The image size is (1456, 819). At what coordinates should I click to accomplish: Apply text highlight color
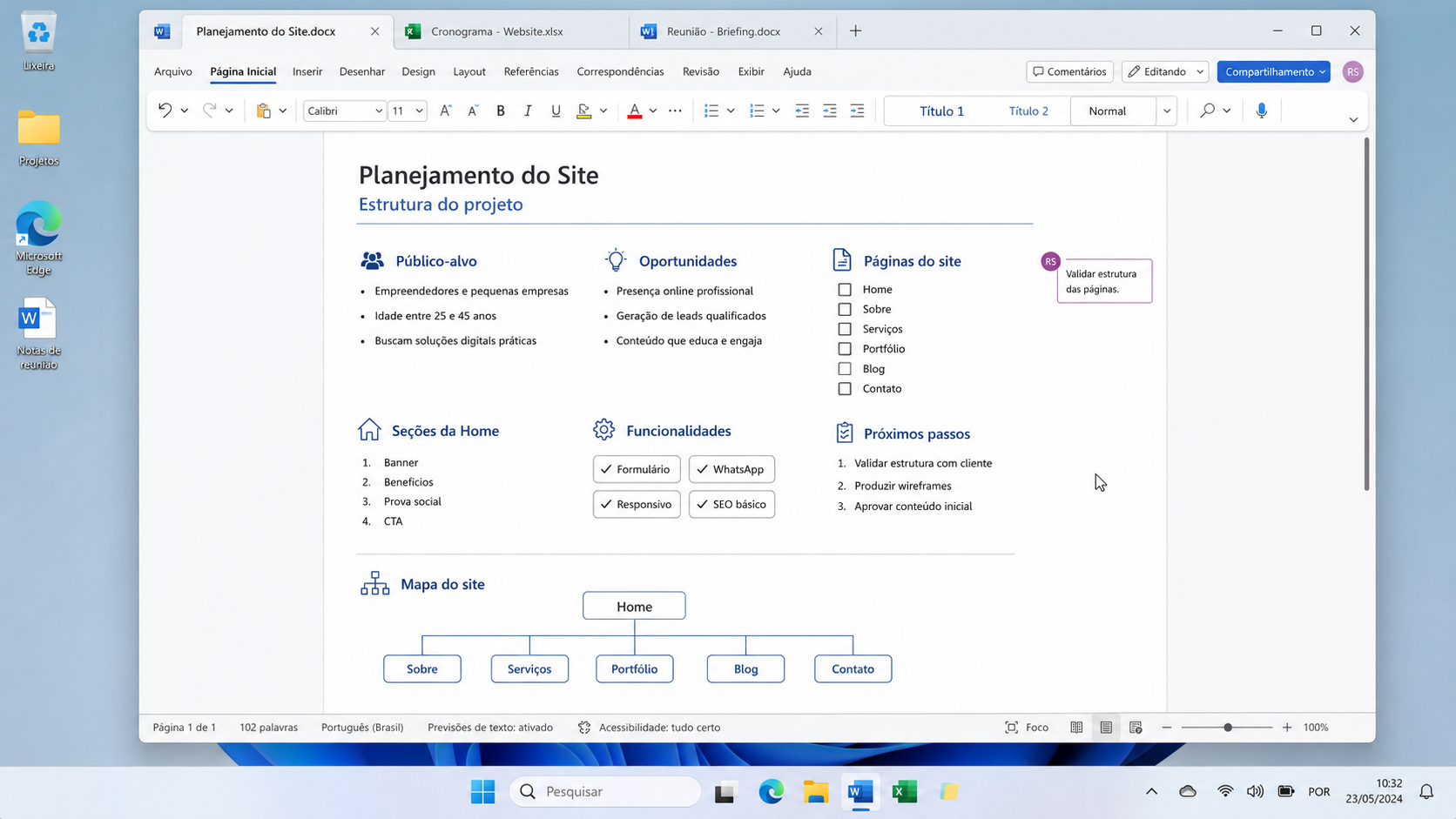tap(584, 111)
